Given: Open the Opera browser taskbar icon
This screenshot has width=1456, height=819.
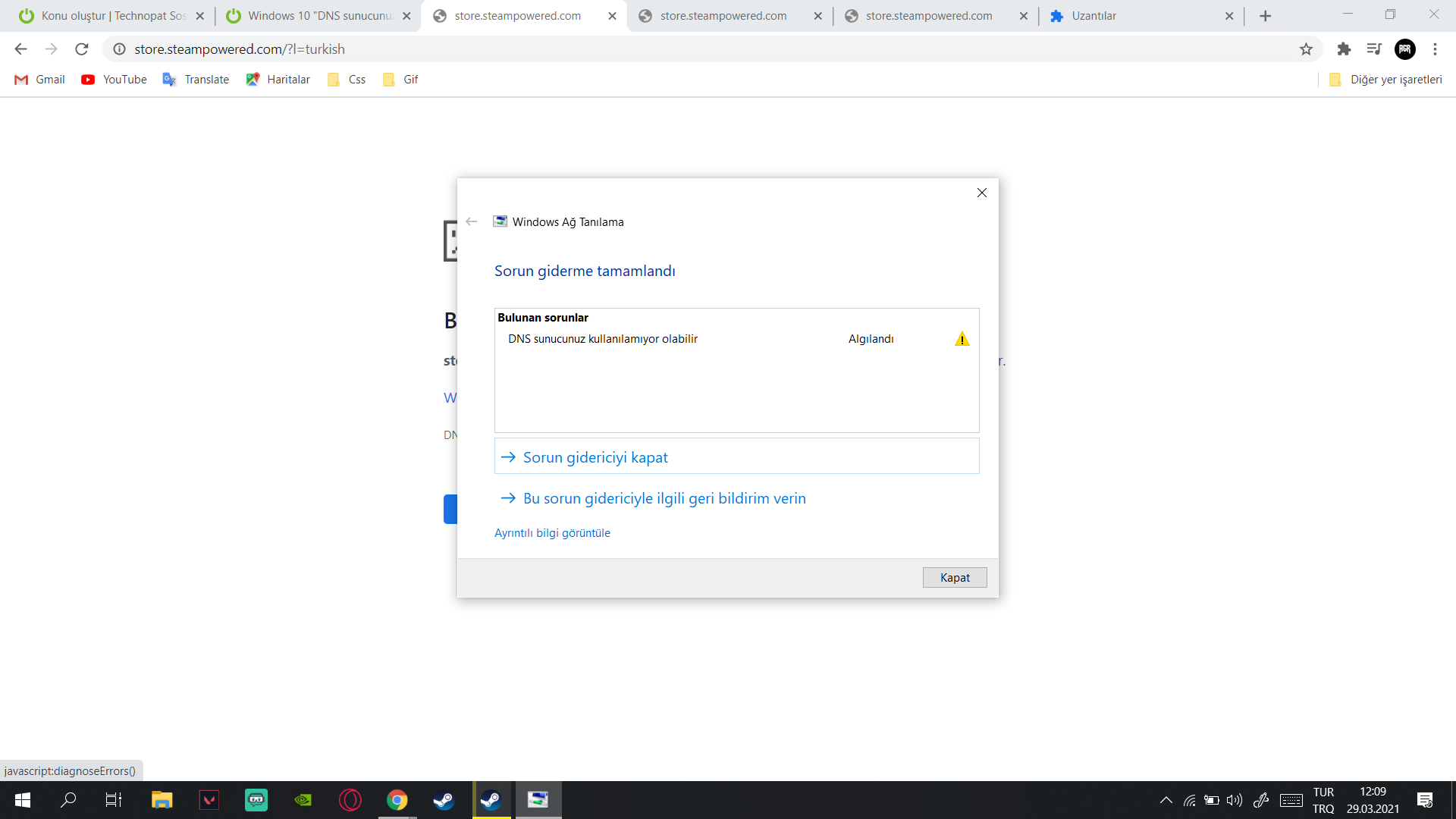Looking at the screenshot, I should tap(350, 800).
